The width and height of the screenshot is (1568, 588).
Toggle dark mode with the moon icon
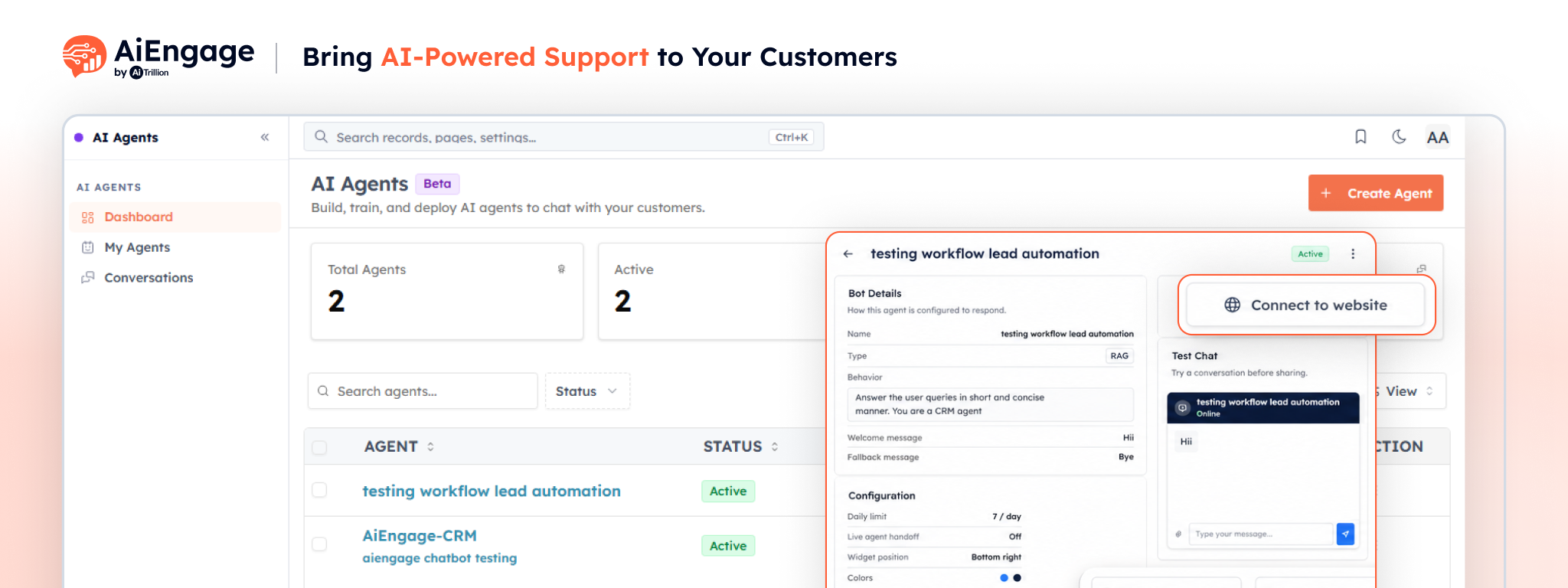1399,137
